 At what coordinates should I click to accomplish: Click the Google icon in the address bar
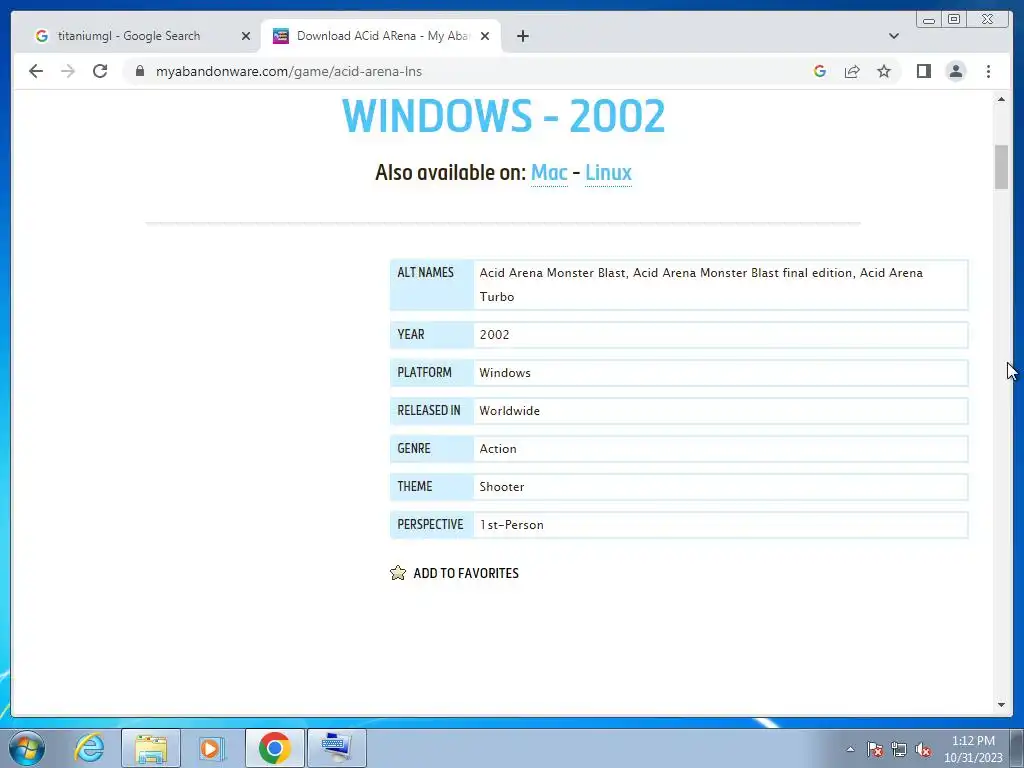(820, 71)
